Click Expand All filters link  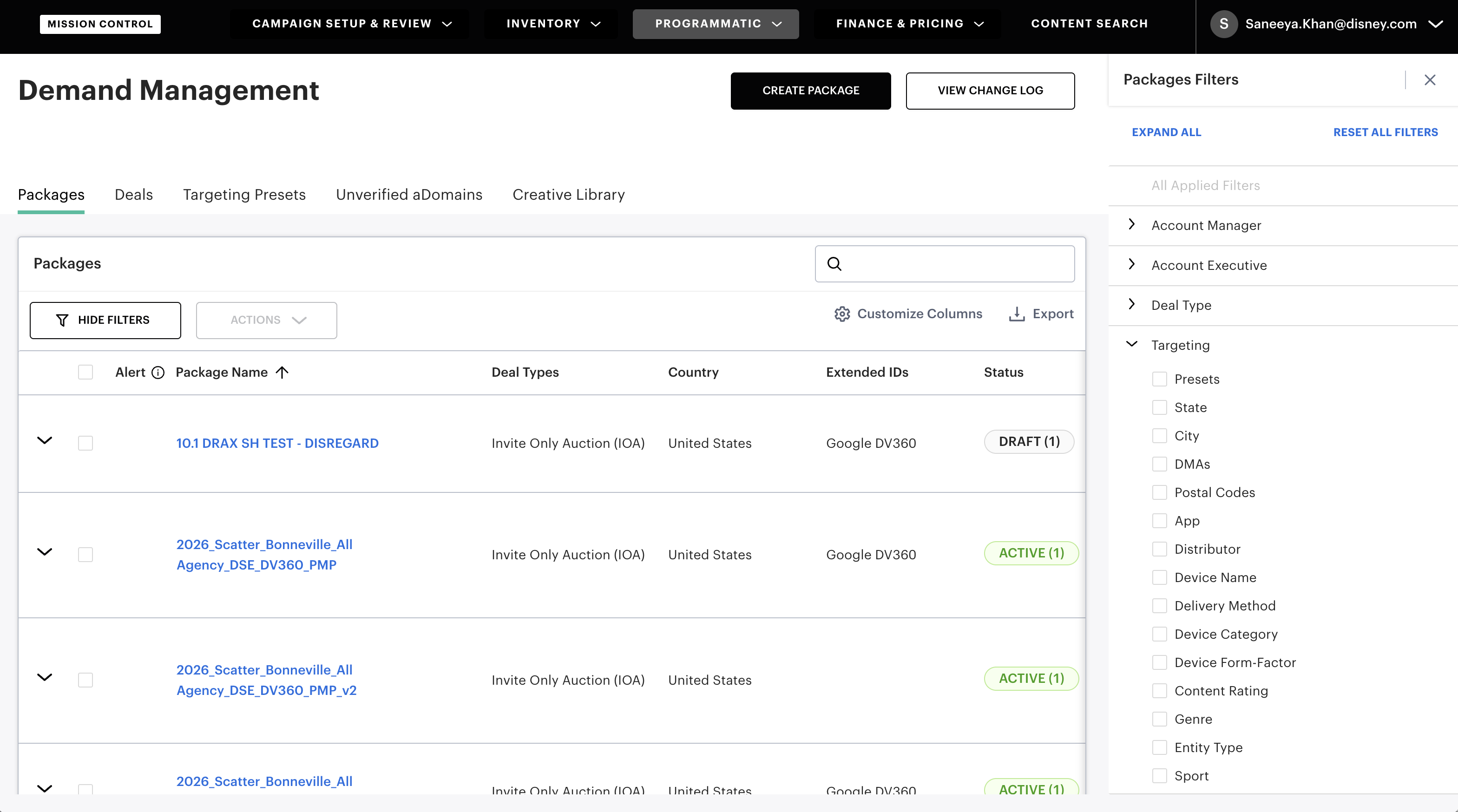tap(1167, 132)
